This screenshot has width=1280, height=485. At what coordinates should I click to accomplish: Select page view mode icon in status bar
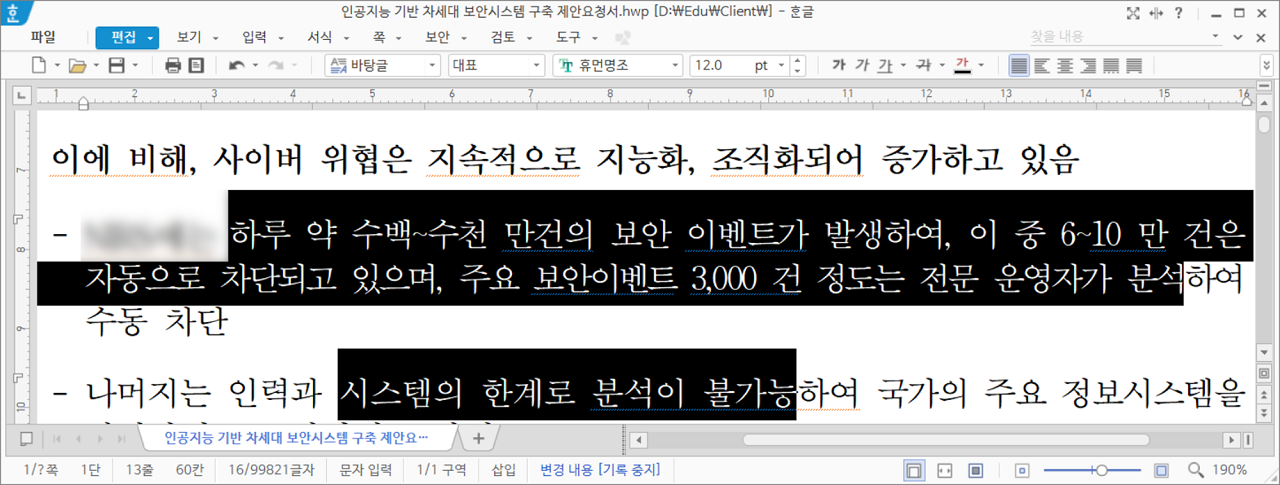point(913,469)
